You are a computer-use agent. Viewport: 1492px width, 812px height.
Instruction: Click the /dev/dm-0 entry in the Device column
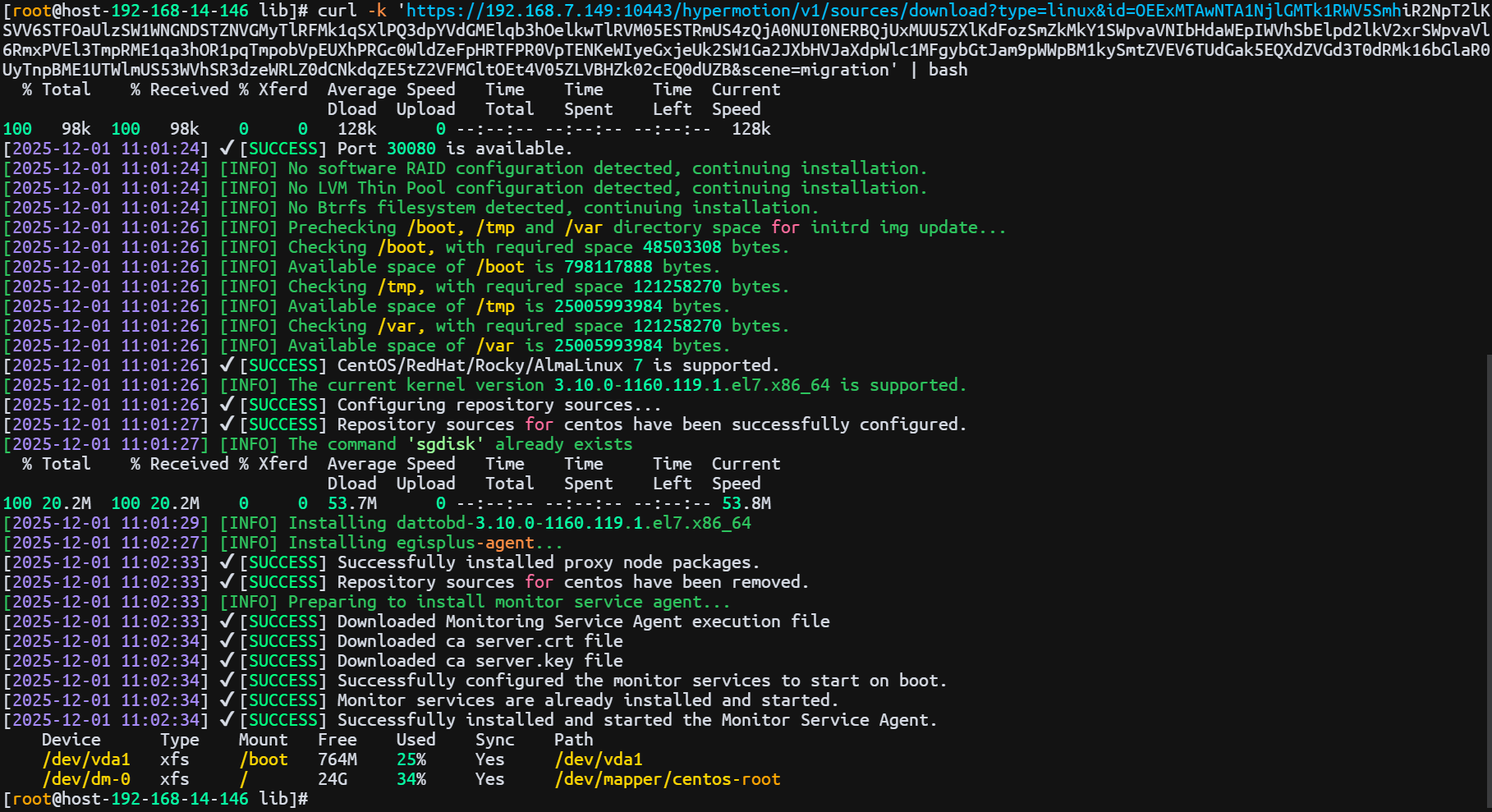click(x=86, y=779)
